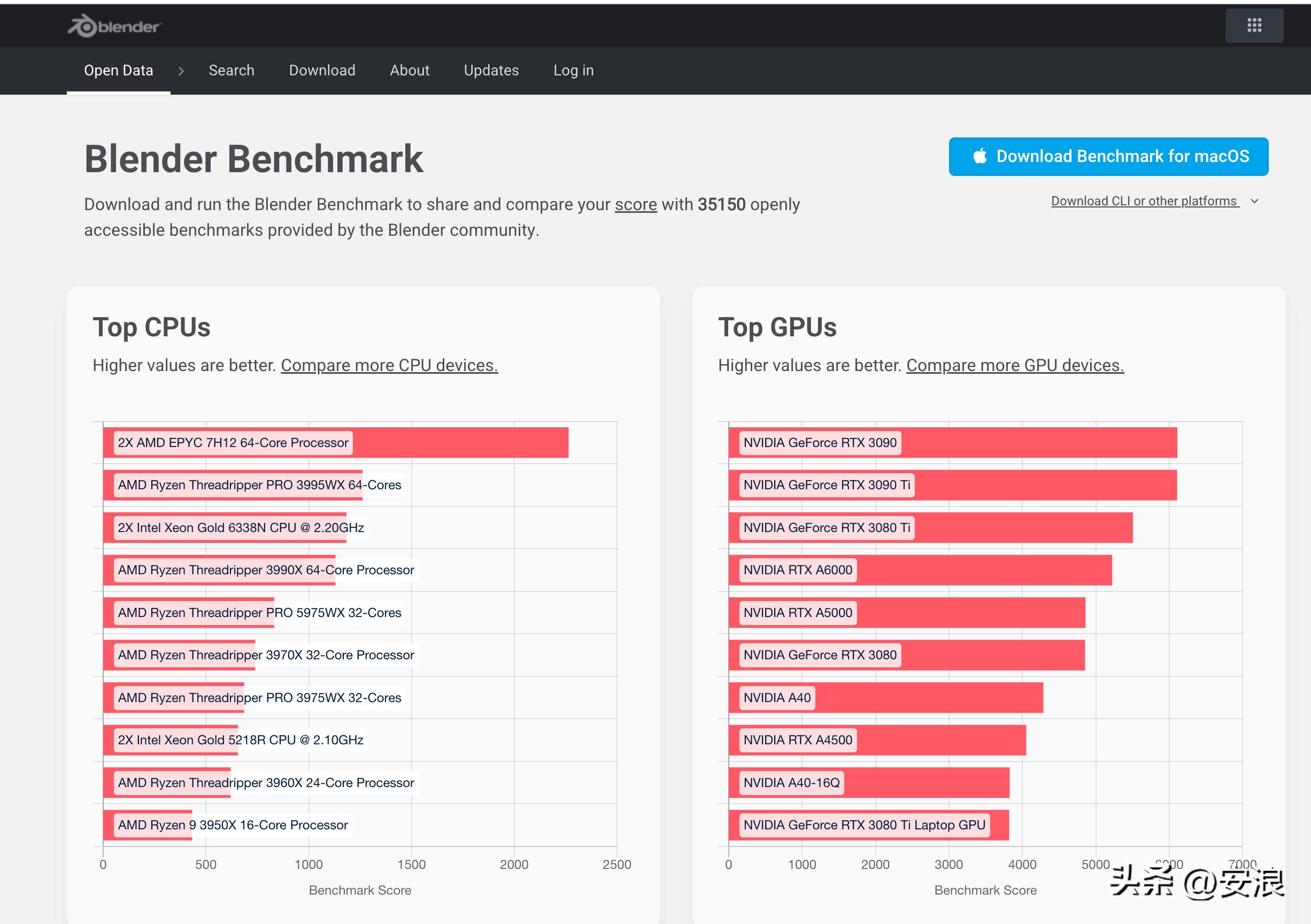Select the NVIDIA RTX A6000 bar
The width and height of the screenshot is (1311, 924).
point(920,570)
